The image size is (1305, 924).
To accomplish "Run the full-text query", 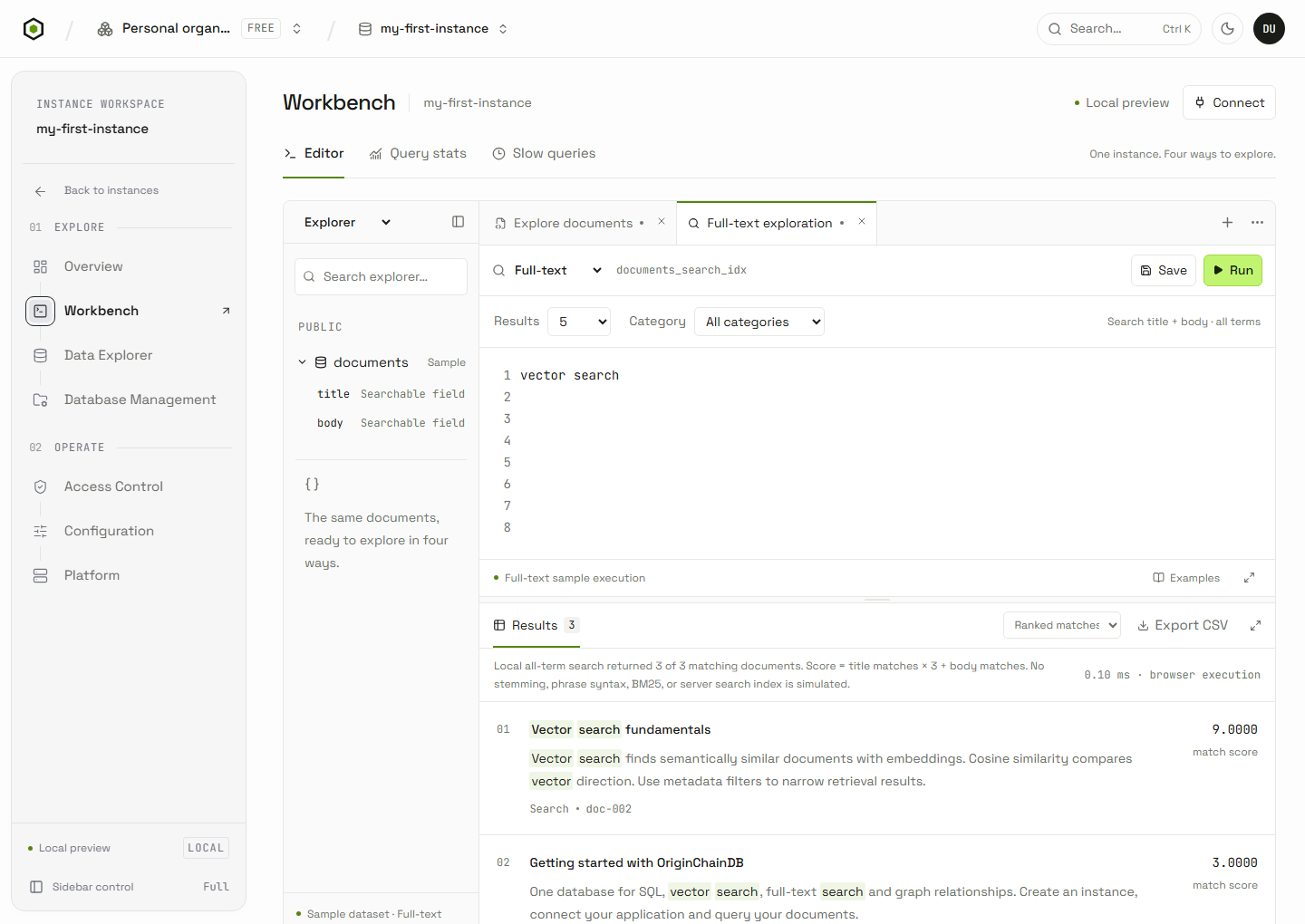I will tap(1232, 270).
